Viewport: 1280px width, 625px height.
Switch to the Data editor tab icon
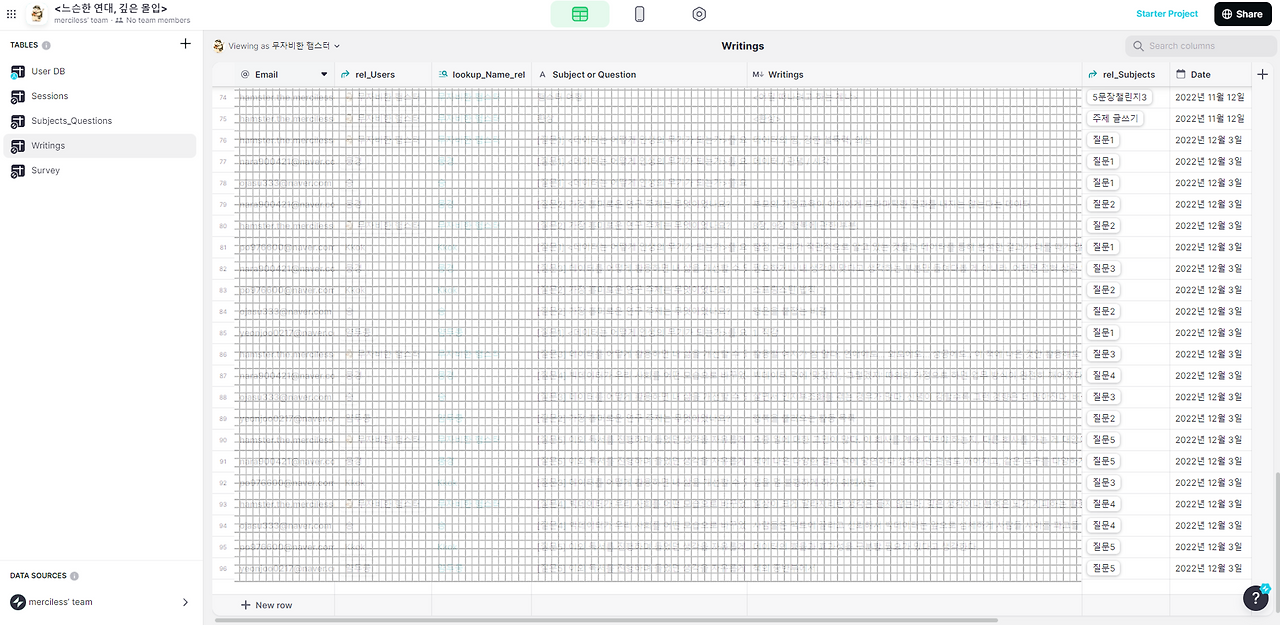click(580, 14)
